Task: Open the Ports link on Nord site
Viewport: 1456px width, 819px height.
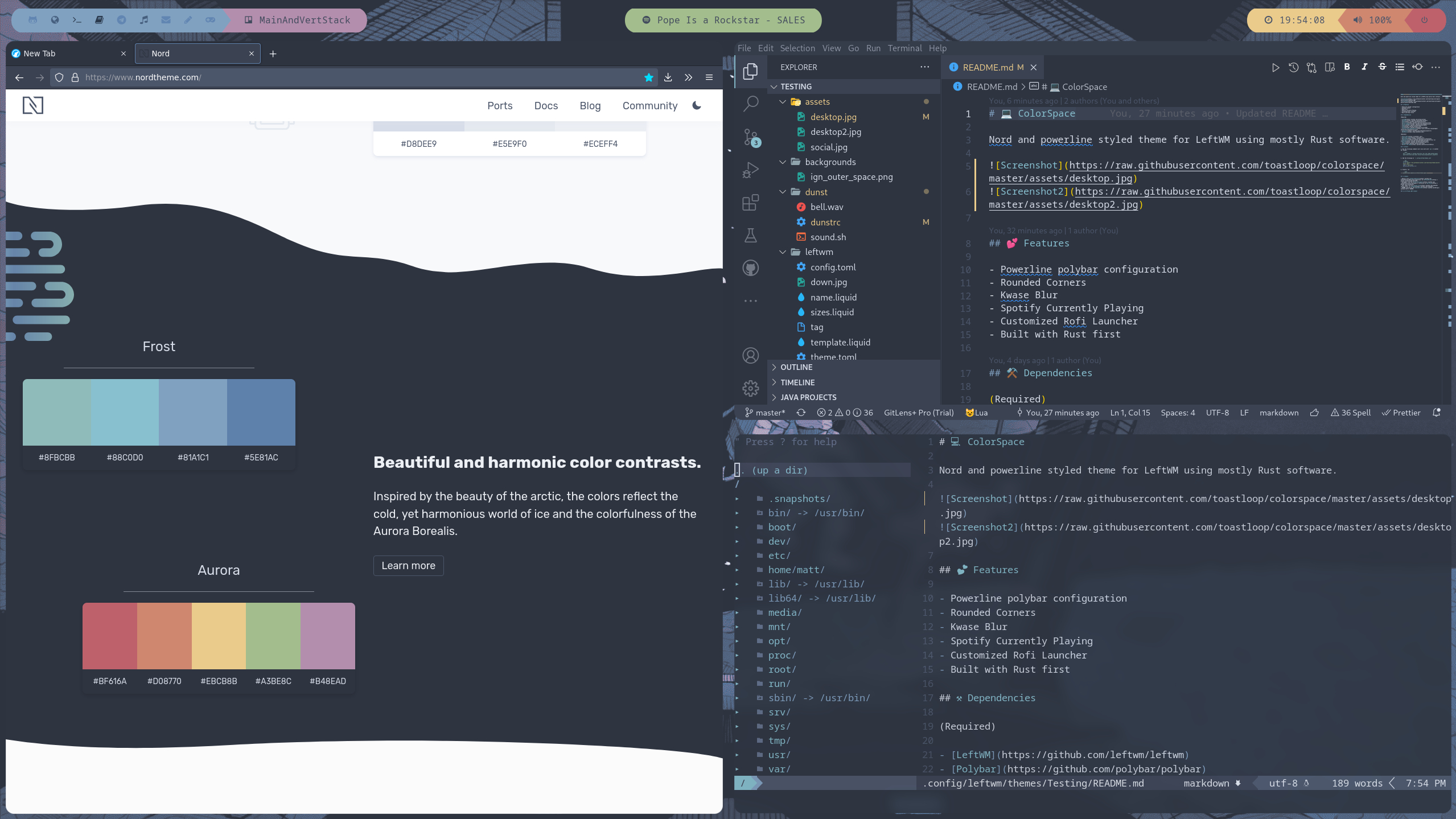Action: [499, 106]
